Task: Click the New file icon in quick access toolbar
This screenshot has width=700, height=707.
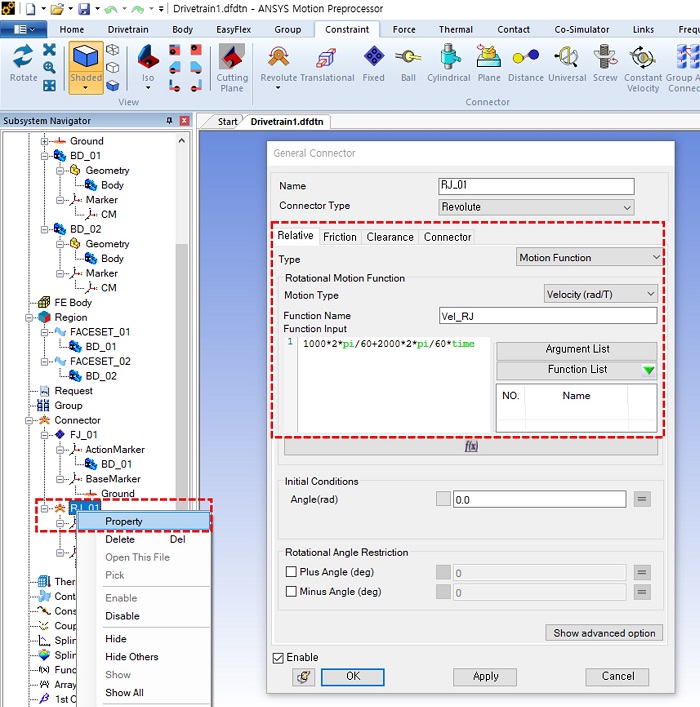Action: point(30,9)
